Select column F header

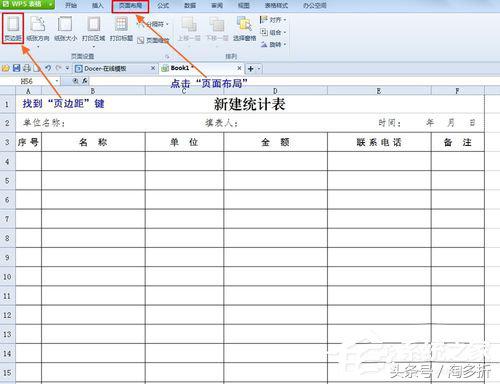coord(457,91)
